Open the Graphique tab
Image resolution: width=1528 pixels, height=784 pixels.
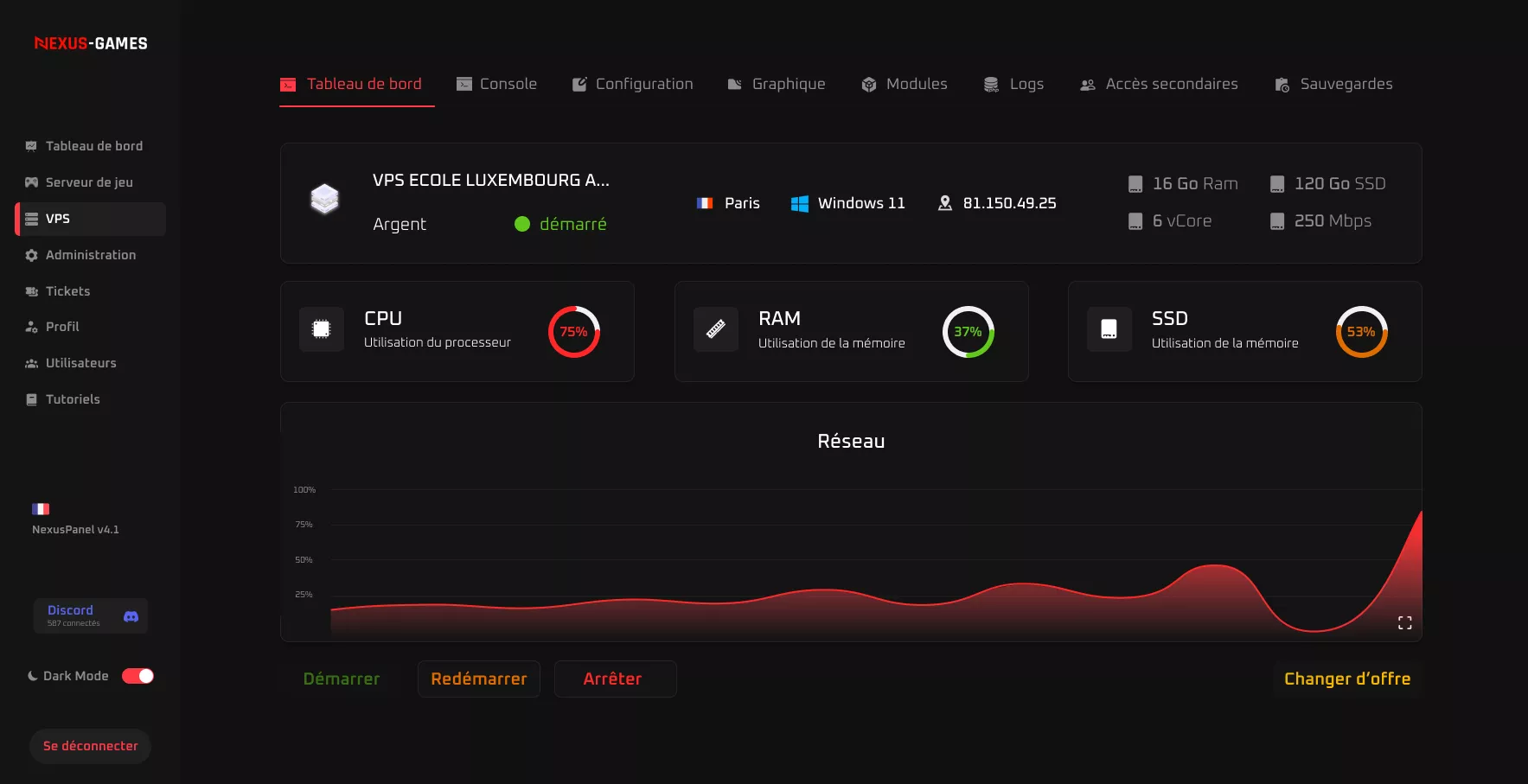777,84
